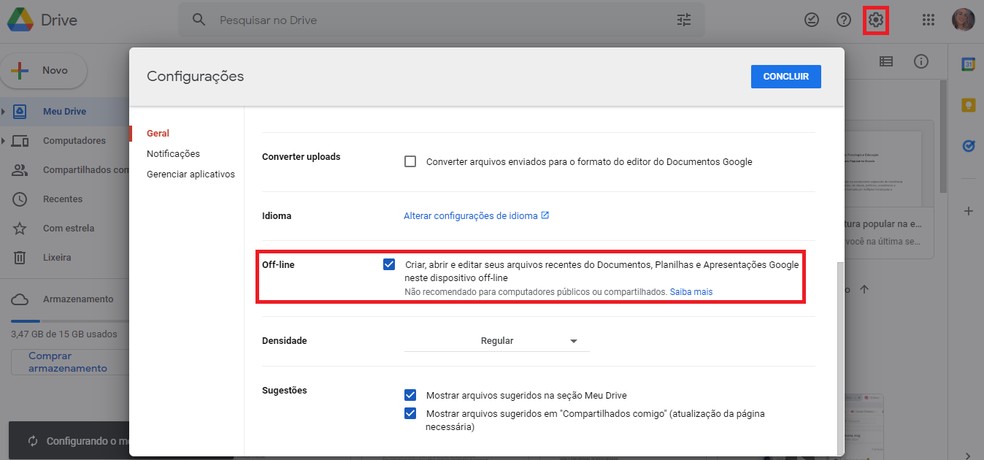984x460 pixels.
Task: Open the Settings gear icon
Action: 875,20
